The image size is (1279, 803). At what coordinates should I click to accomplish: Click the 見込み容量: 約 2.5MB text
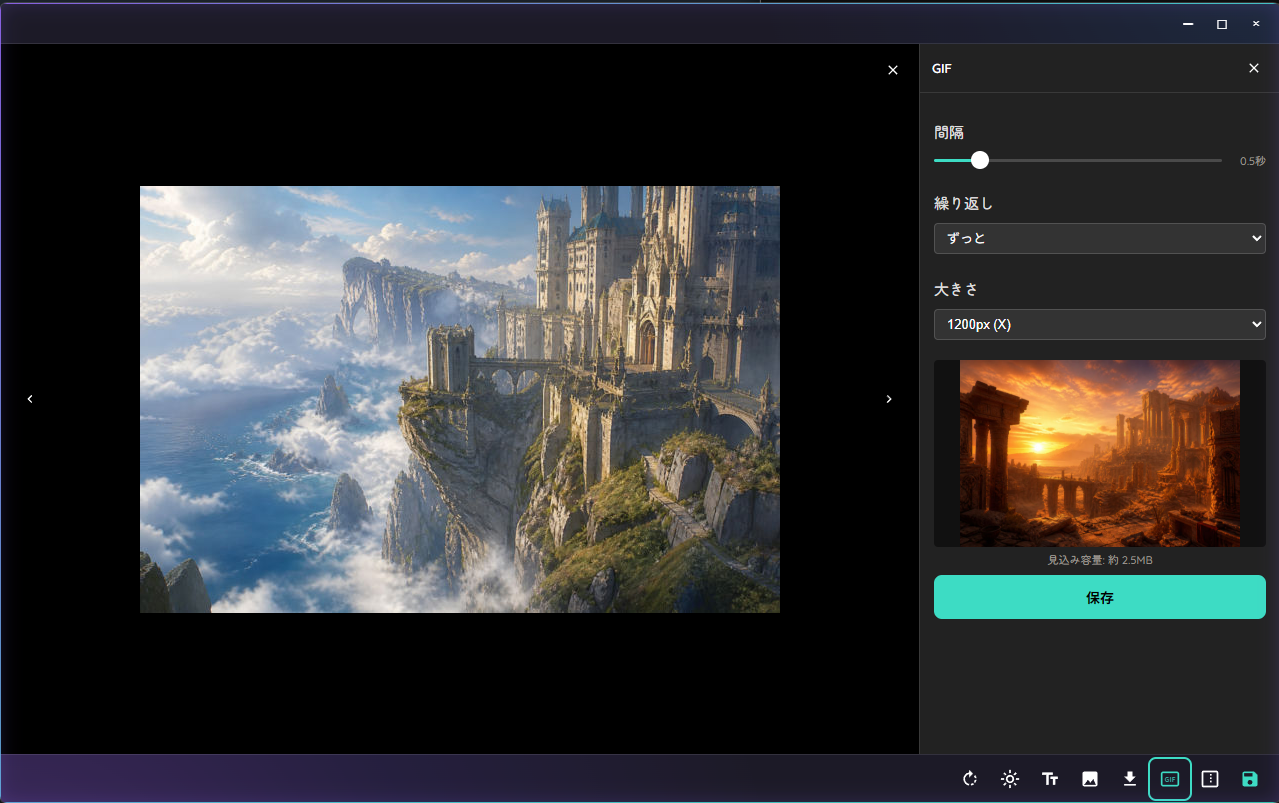1100,561
